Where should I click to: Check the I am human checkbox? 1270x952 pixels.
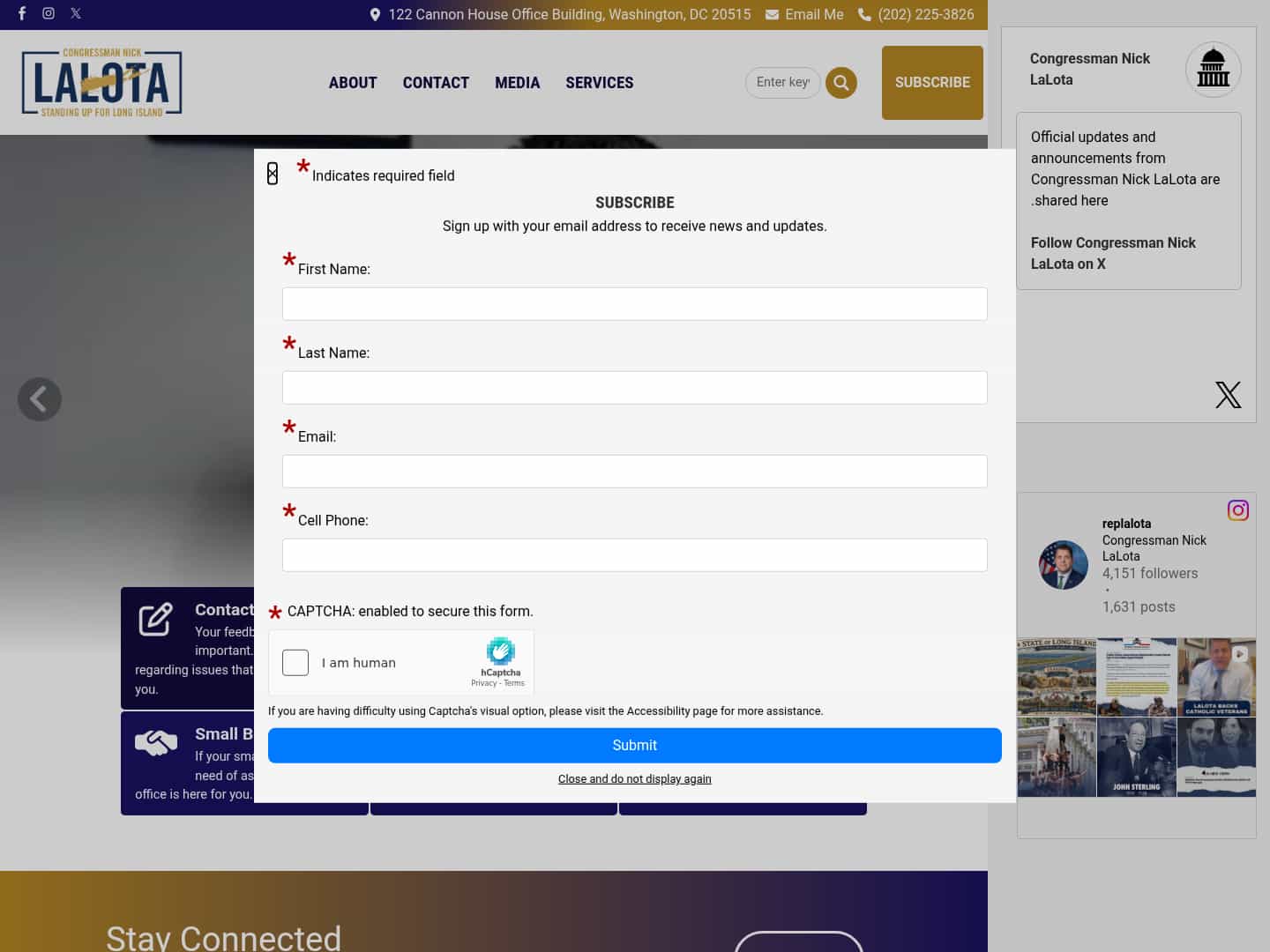click(x=295, y=662)
